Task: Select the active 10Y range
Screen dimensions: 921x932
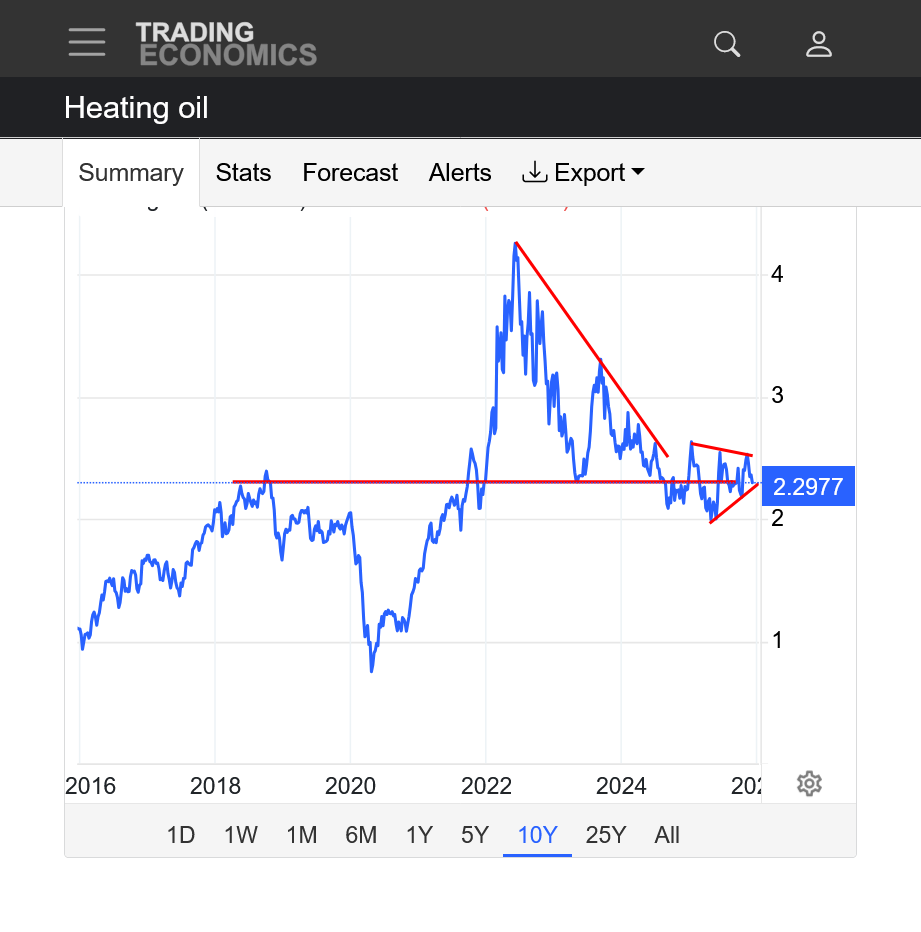Action: tap(537, 835)
